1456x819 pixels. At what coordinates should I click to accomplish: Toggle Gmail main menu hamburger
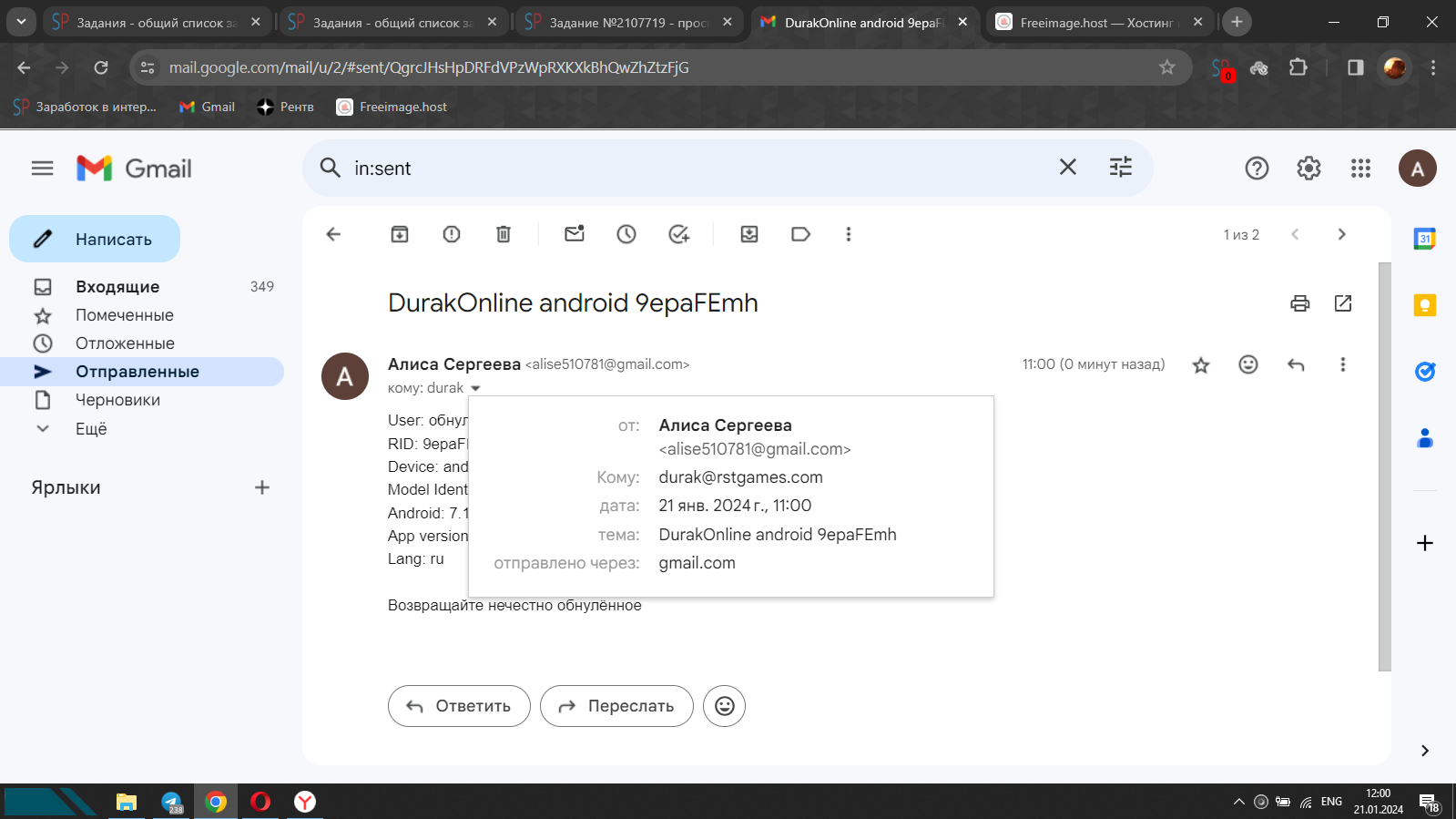pyautogui.click(x=43, y=168)
